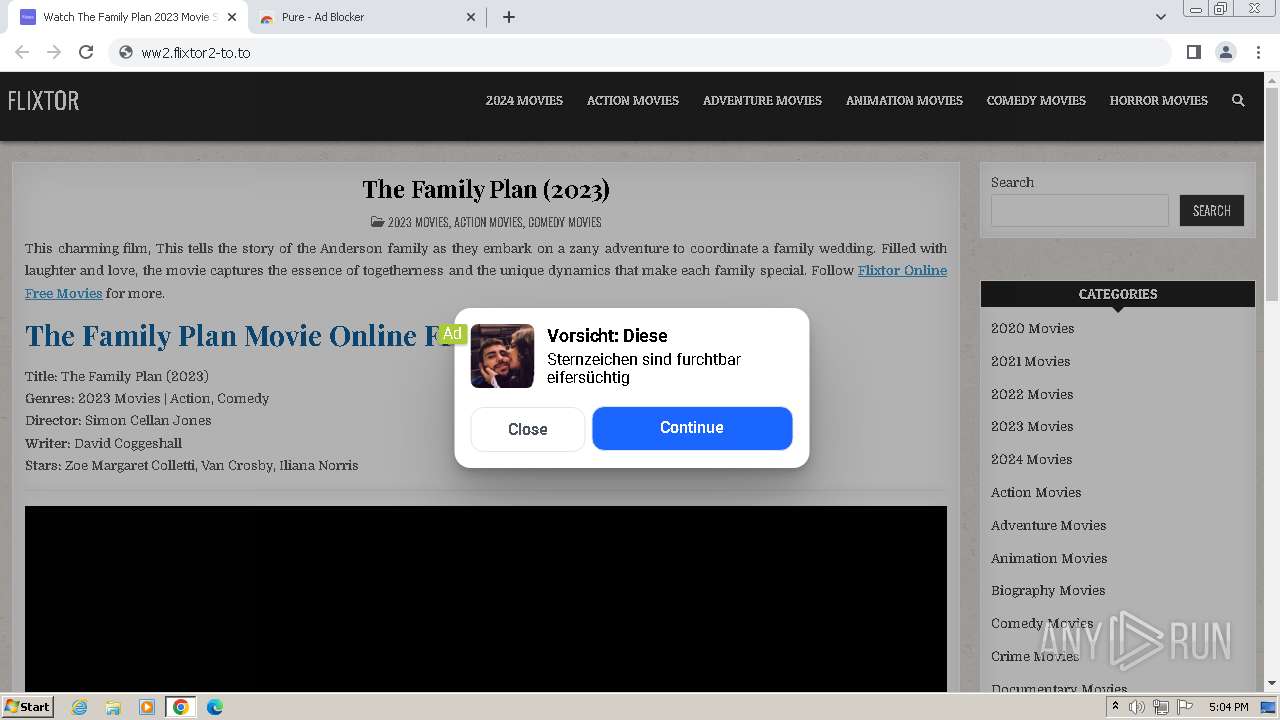Launch Microsoft Edge from taskbar
Screen dimensions: 1280x720
click(214, 707)
